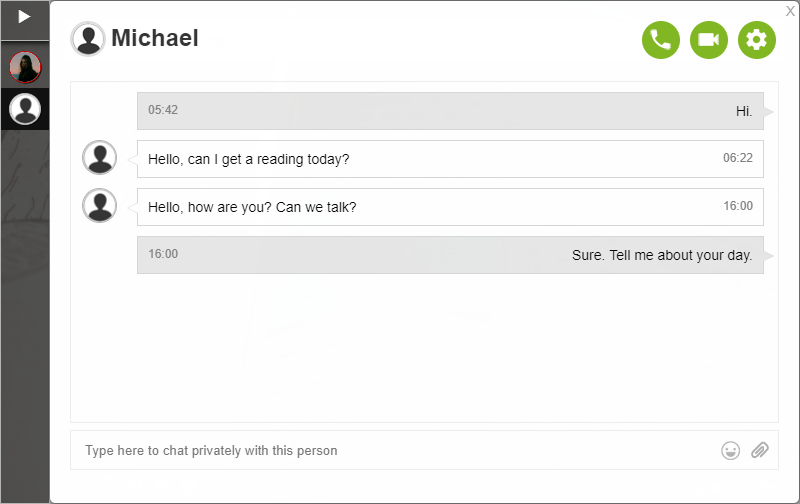The width and height of the screenshot is (800, 504).
Task: Click "Hello, can I get a reading today?" message
Action: tap(450, 159)
